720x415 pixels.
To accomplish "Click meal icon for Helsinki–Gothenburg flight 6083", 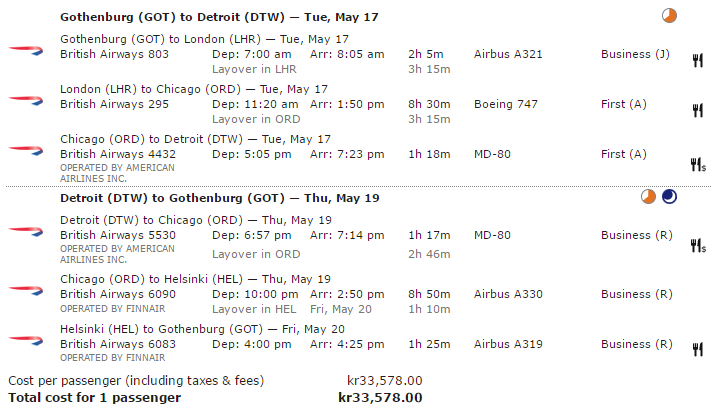I will coord(697,349).
